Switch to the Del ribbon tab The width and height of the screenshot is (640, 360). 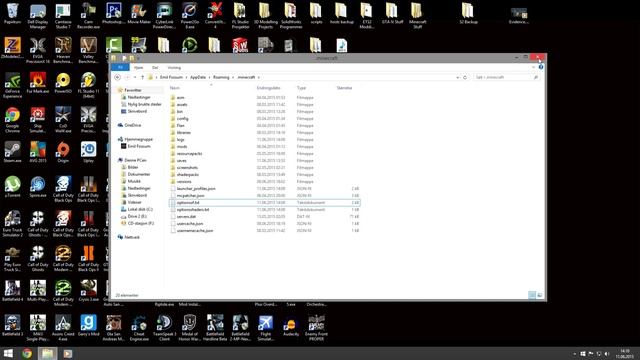(155, 67)
